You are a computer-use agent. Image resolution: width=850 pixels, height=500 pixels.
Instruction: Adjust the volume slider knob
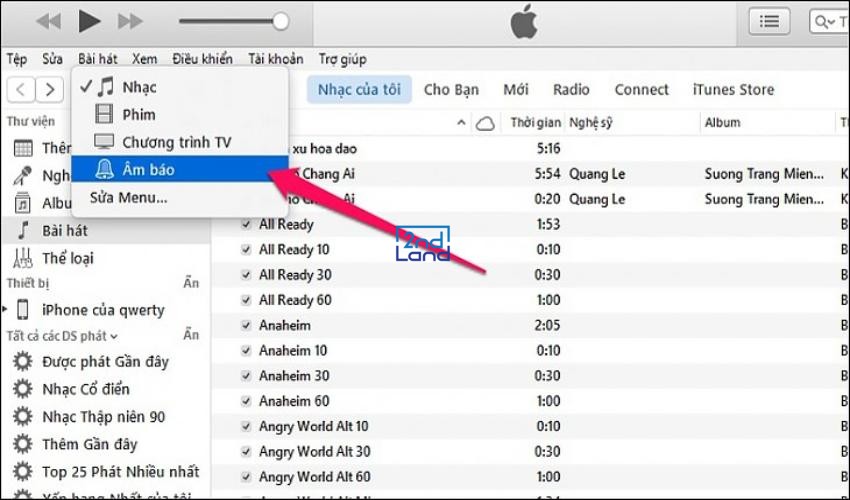(280, 22)
